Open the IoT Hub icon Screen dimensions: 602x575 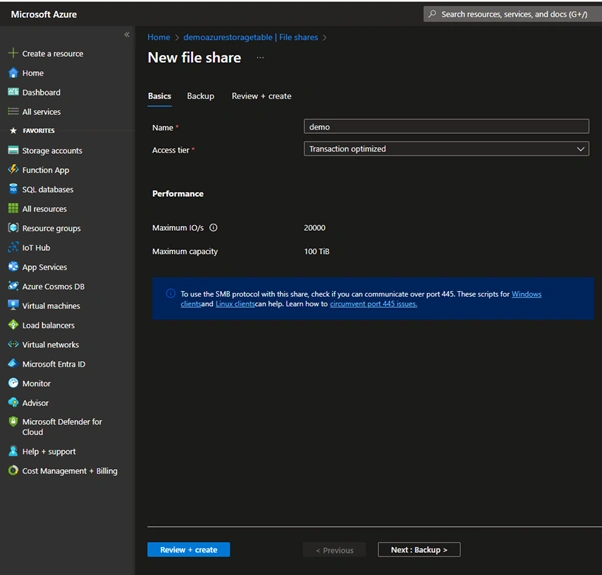pos(13,247)
